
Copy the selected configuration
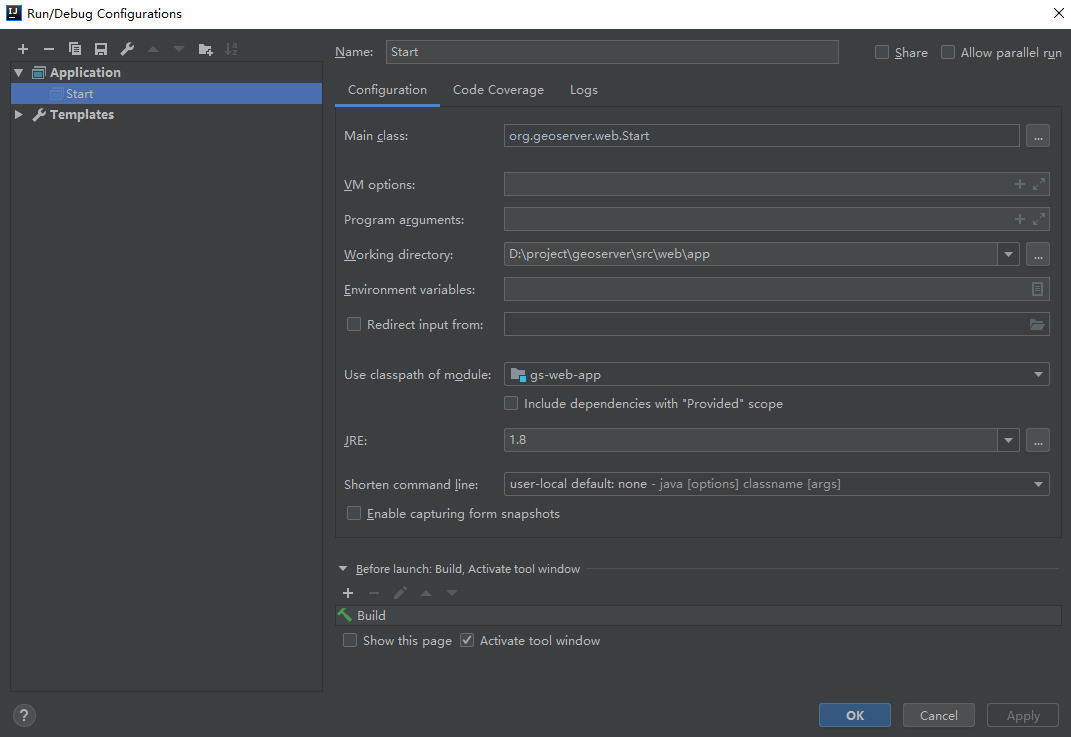click(x=75, y=49)
